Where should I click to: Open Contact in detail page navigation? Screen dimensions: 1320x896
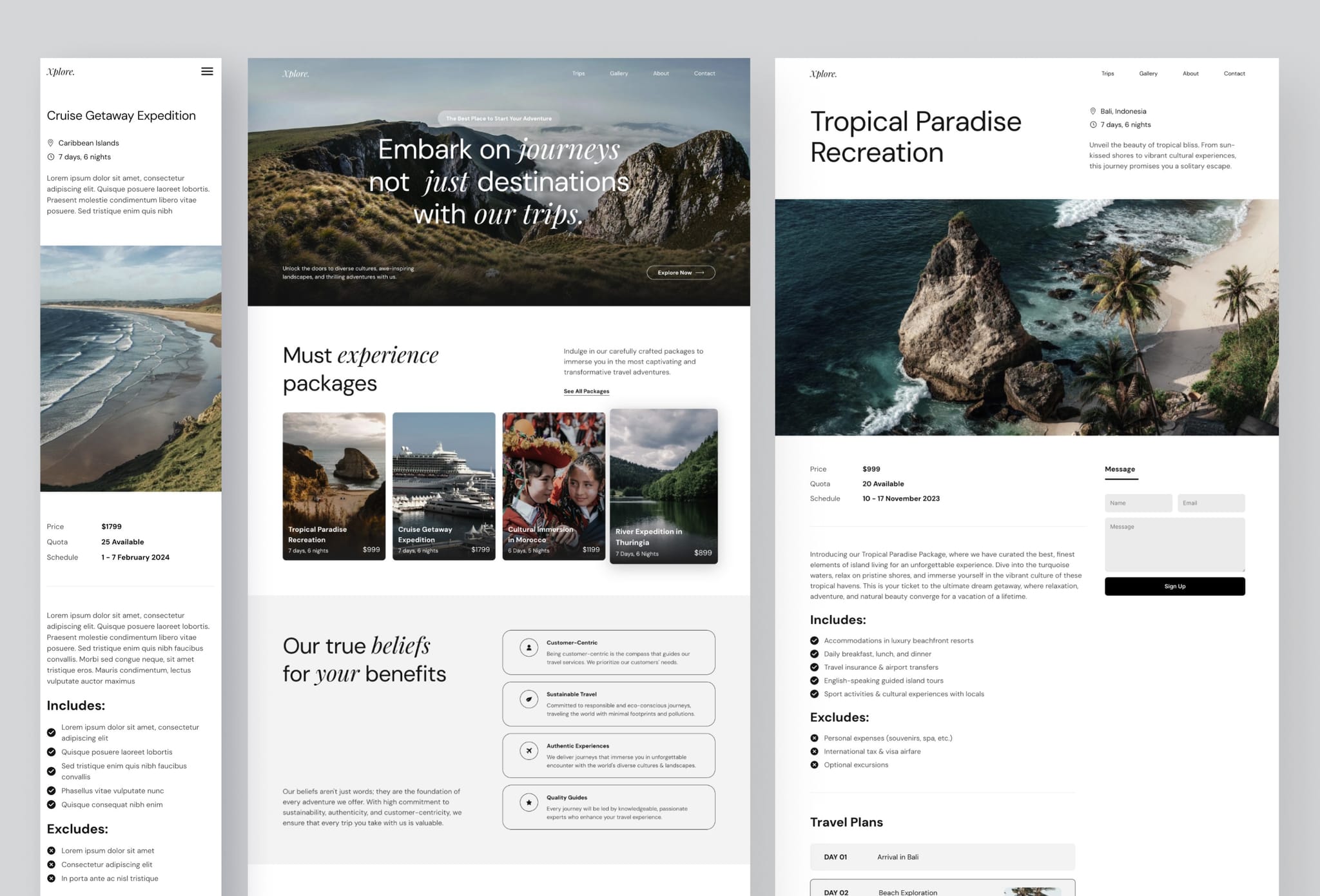[1234, 73]
